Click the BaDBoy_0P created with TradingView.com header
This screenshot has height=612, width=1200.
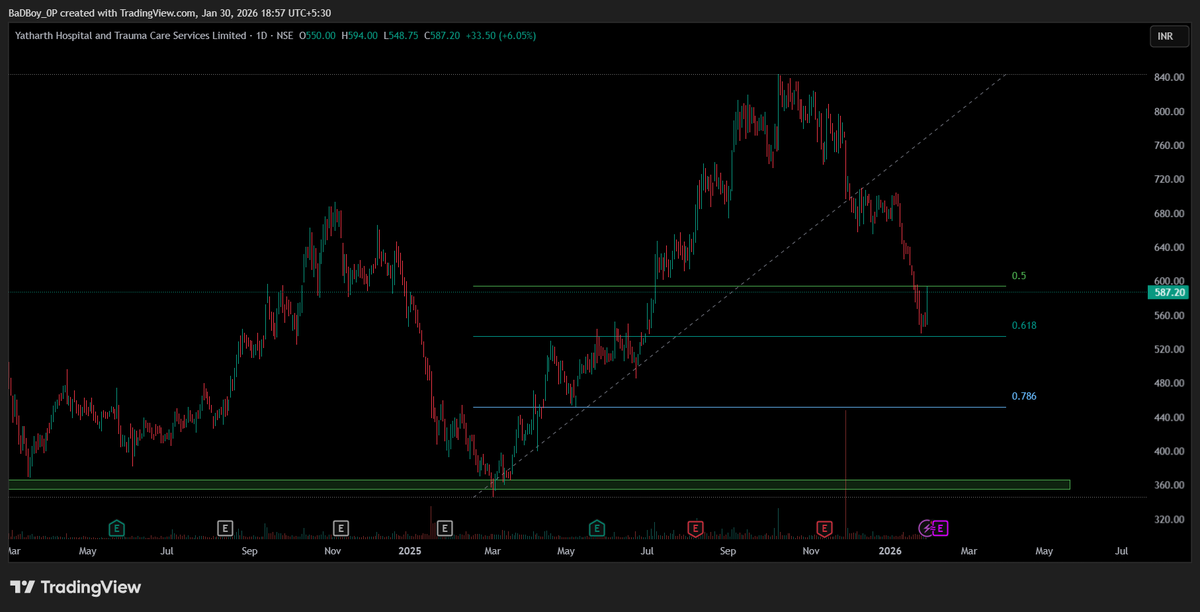tap(170, 12)
